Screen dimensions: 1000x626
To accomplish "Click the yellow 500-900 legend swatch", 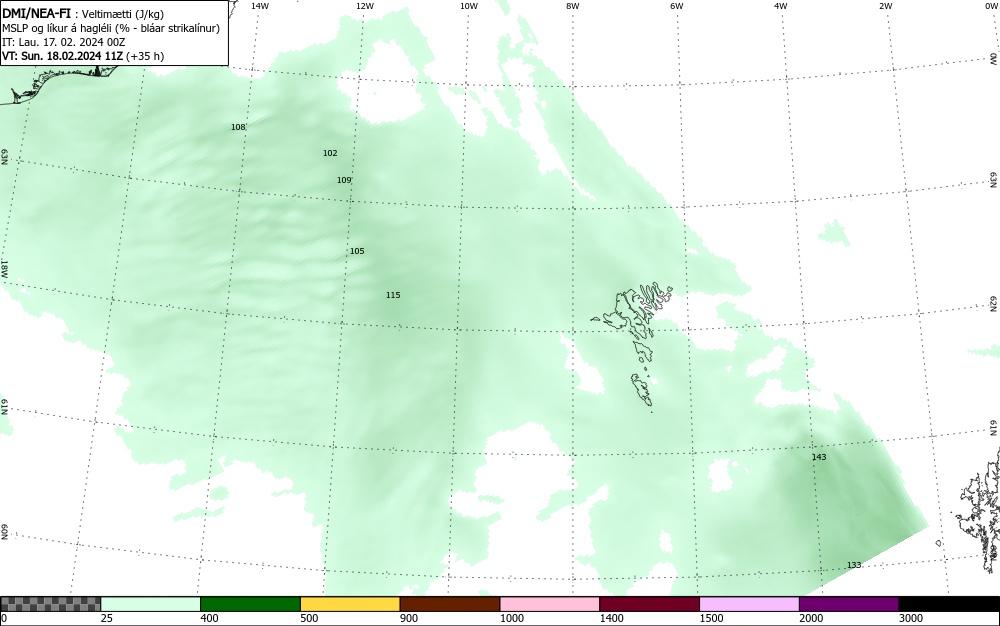I will (x=350, y=604).
